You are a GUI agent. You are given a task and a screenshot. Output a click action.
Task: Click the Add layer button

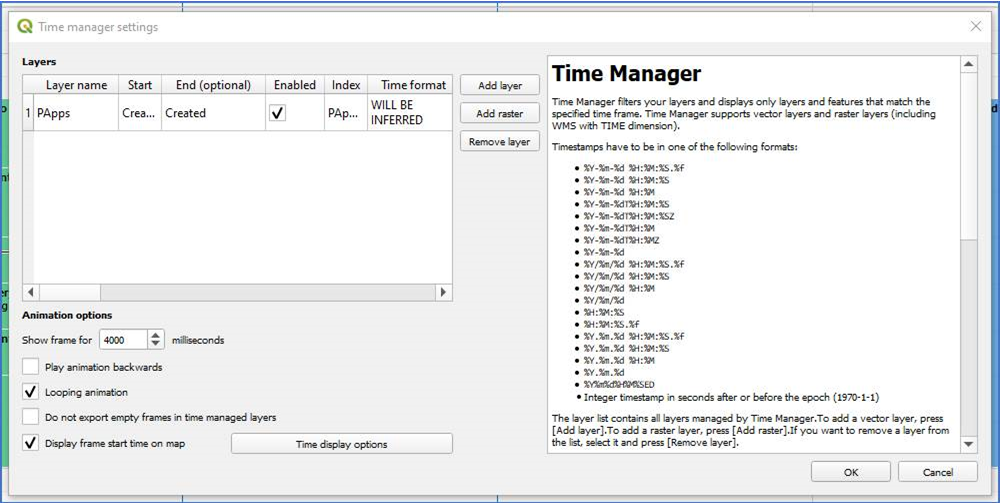(500, 86)
